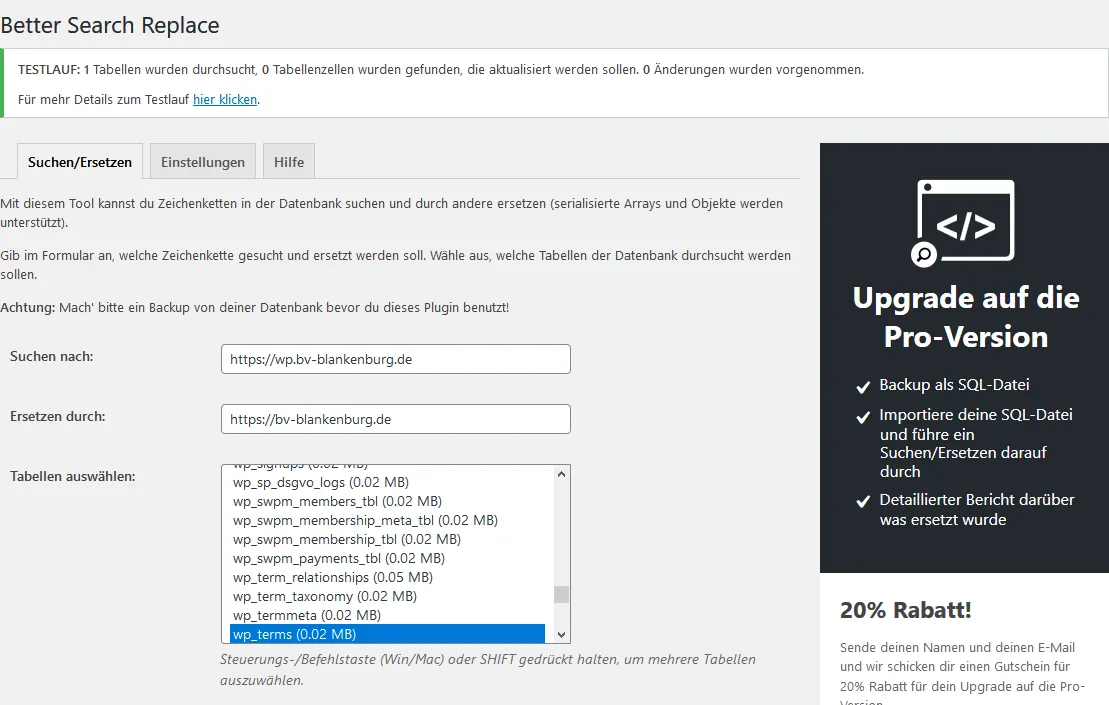Screen dimensions: 1109x705
Task: Select table wp_termmeta (0.02 MB)
Action: click(x=388, y=616)
